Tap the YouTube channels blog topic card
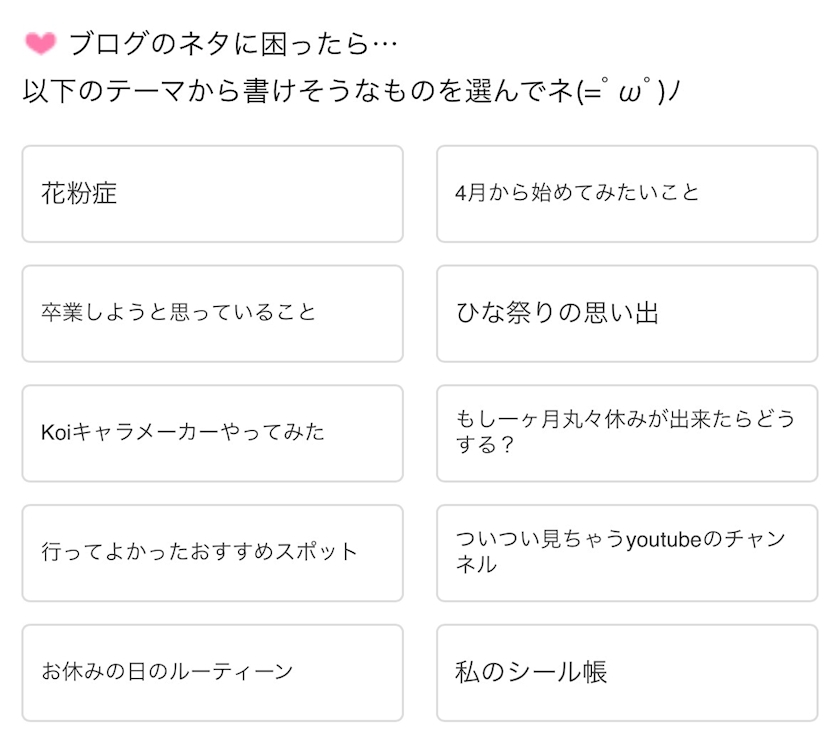This screenshot has width=840, height=752. coord(627,553)
